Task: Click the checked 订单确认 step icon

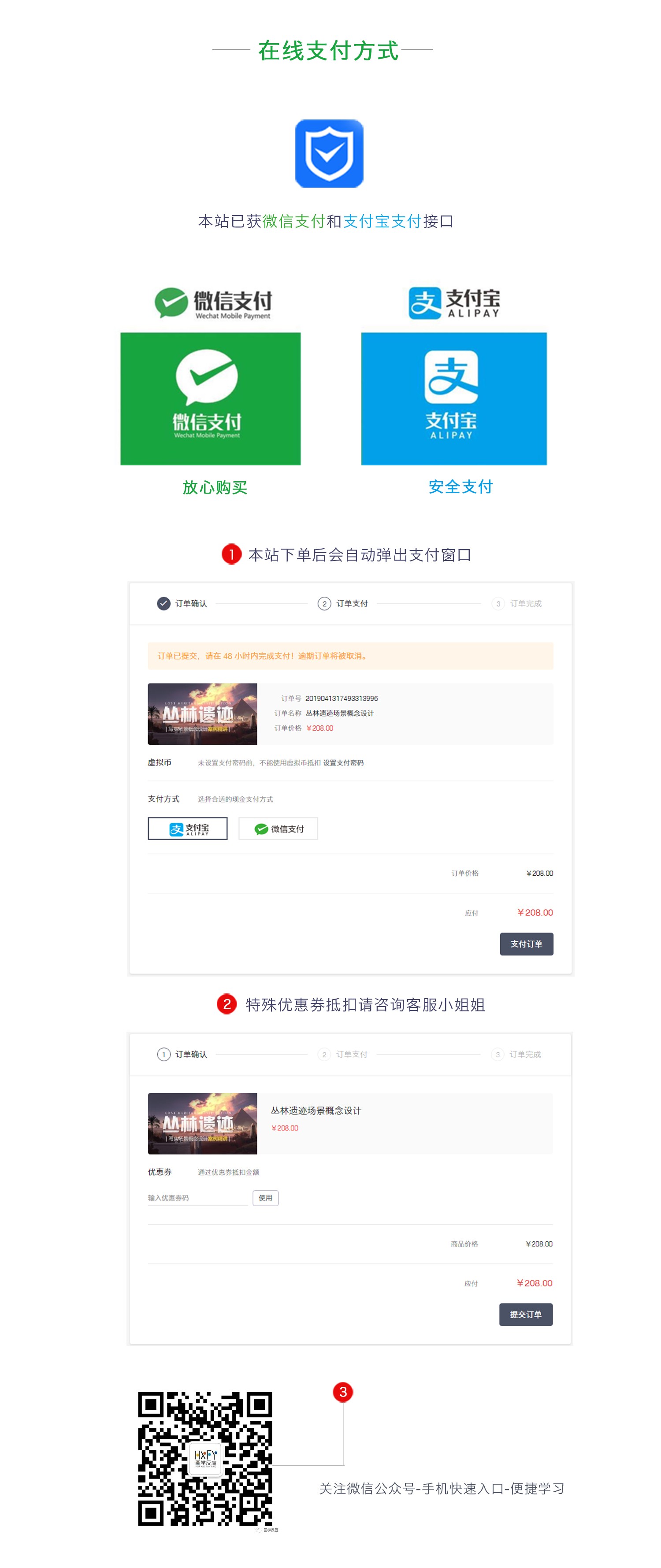Action: tap(164, 603)
